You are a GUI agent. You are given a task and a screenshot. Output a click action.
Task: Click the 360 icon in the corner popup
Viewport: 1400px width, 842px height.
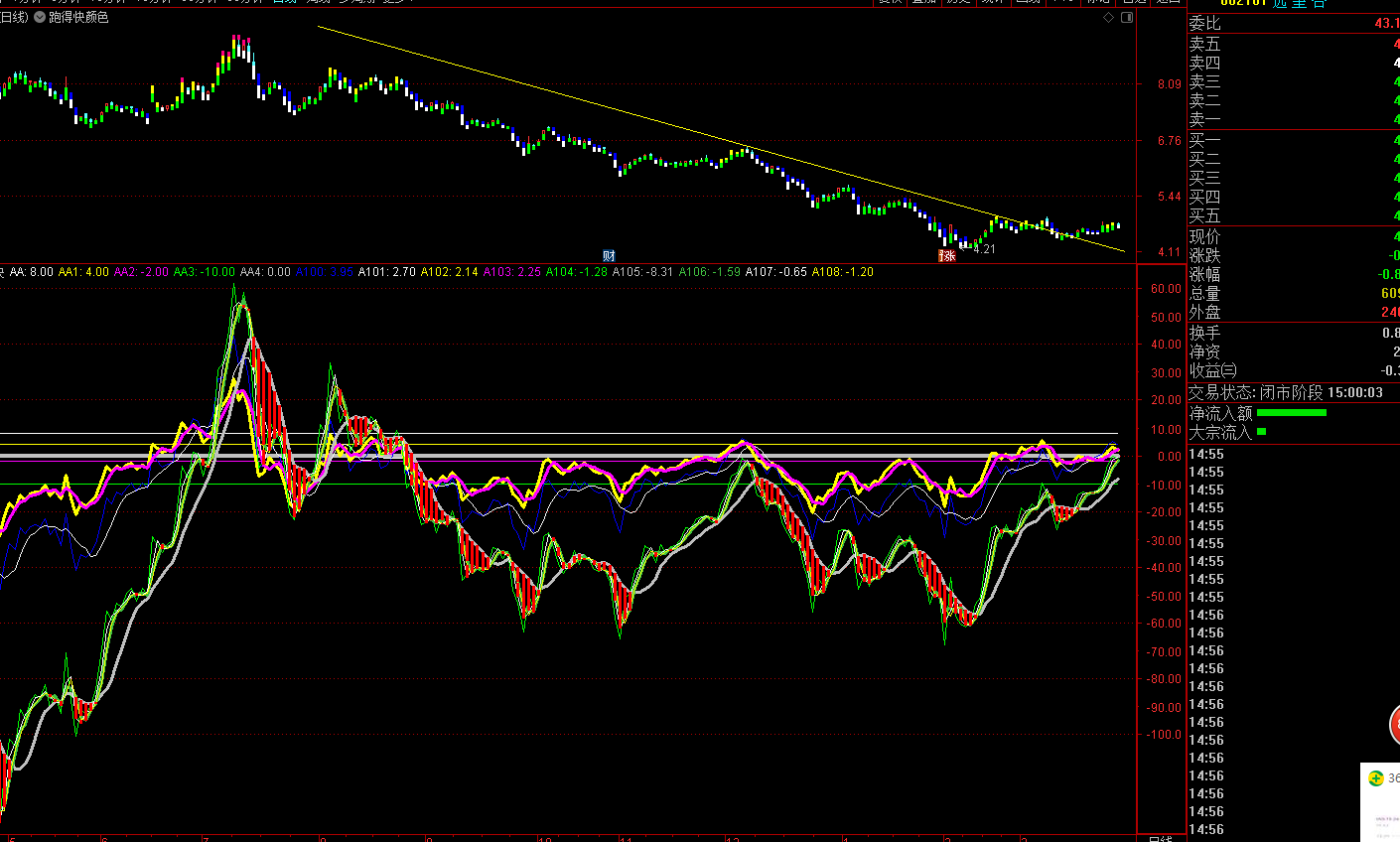(1376, 778)
